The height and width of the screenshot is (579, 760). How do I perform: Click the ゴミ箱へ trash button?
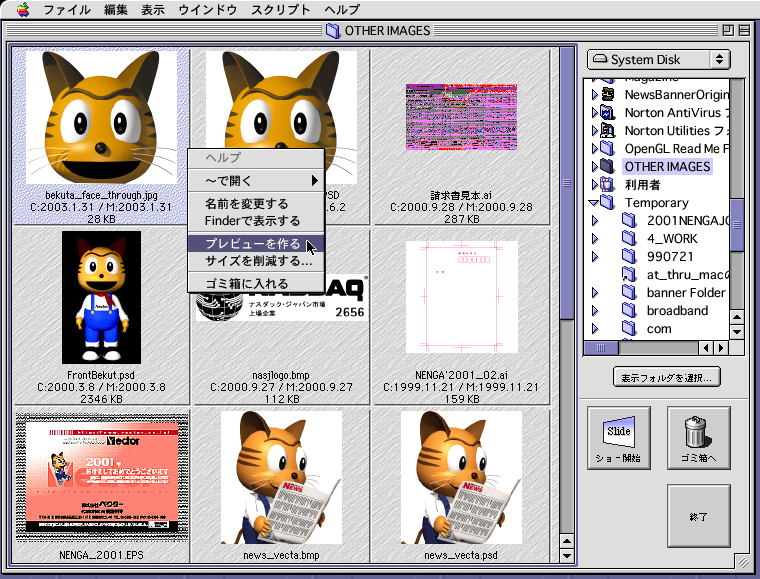698,438
